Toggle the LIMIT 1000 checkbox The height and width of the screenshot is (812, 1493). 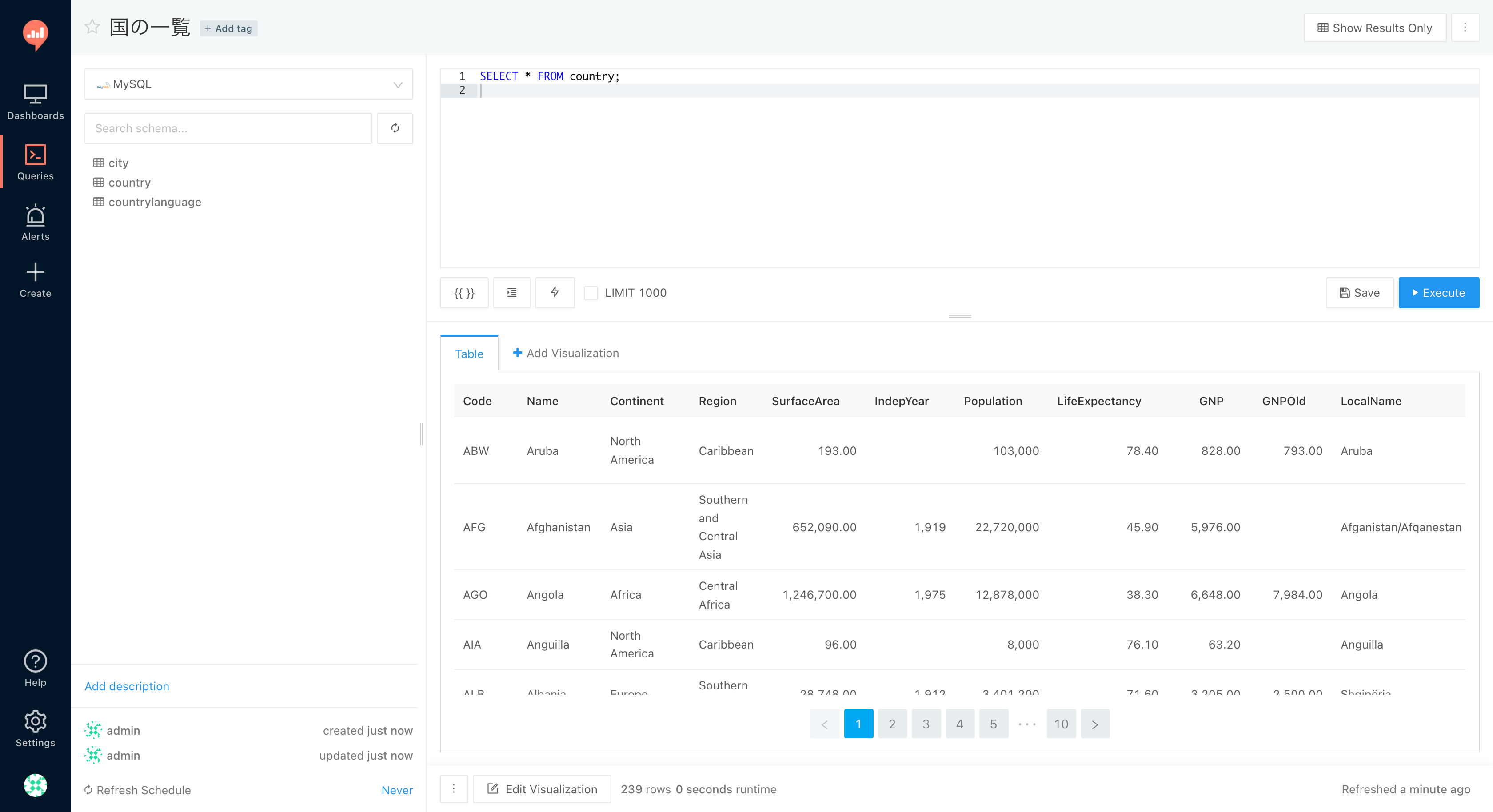point(591,293)
